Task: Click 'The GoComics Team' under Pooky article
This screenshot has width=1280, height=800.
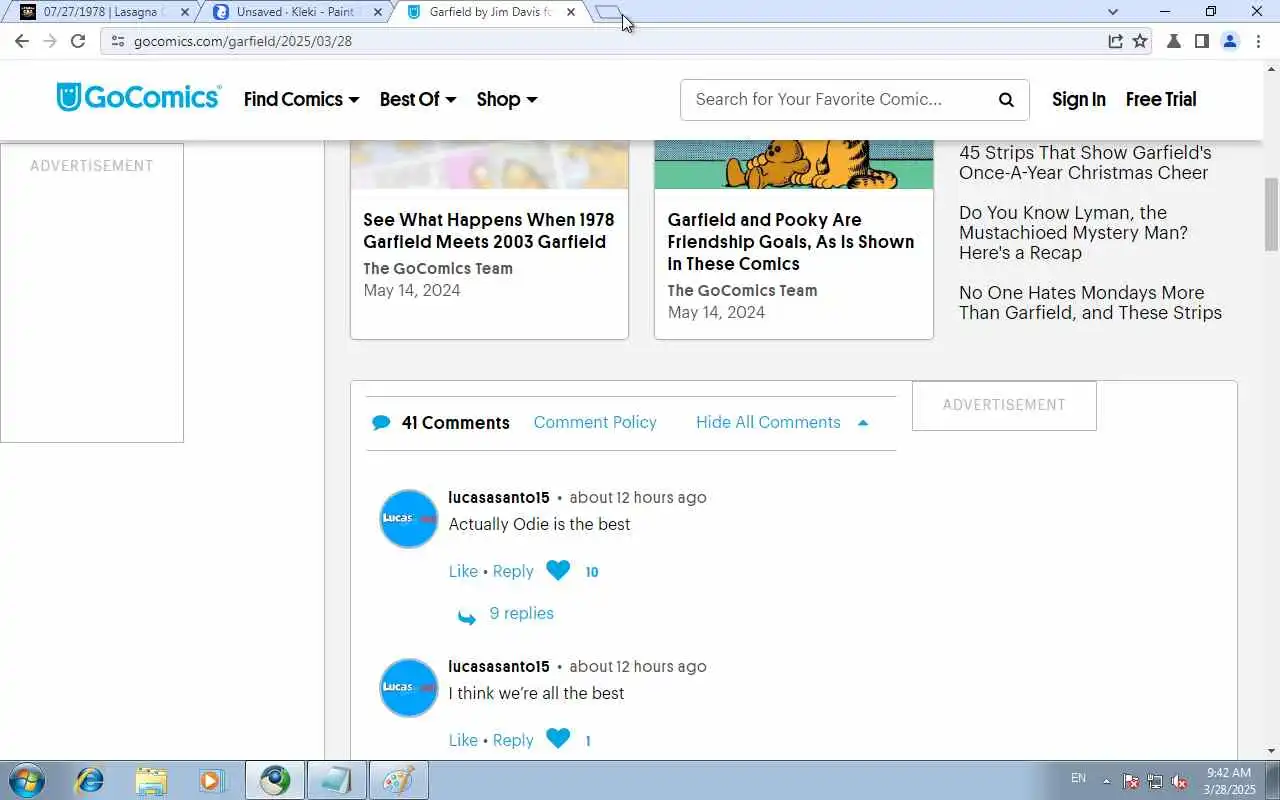Action: point(742,290)
